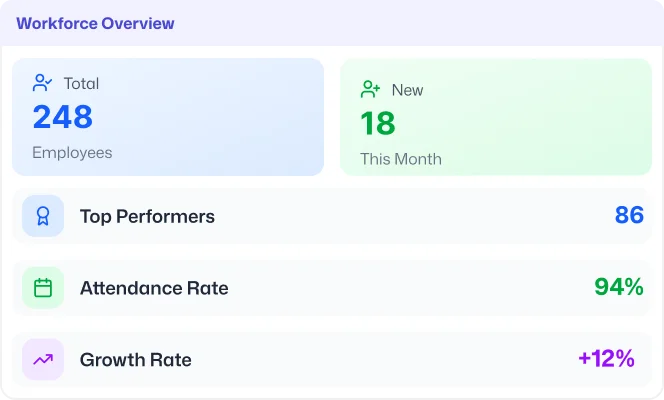Click the 'New' label in green card
This screenshot has width=664, height=400.
click(x=407, y=90)
